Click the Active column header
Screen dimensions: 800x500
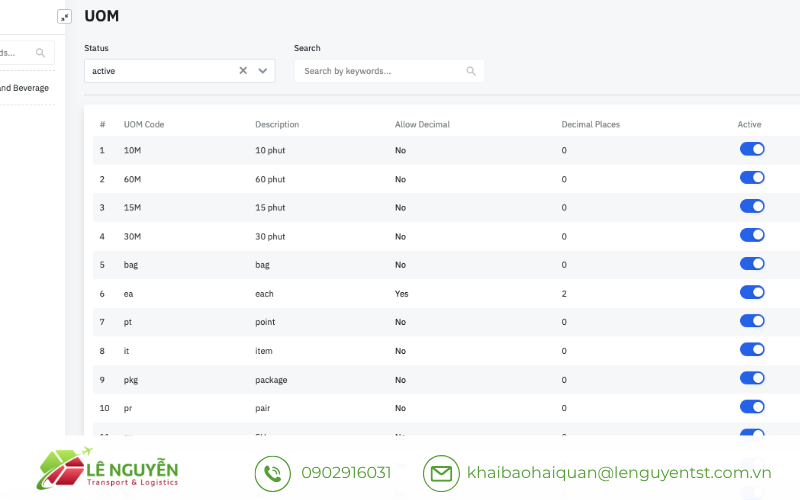tap(749, 124)
